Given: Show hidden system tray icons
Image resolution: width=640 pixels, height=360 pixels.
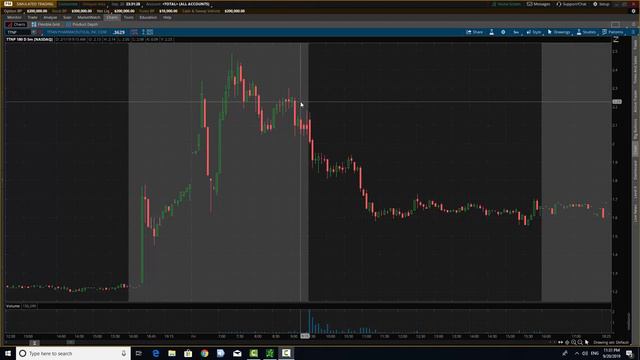Looking at the screenshot, I should click(x=577, y=353).
